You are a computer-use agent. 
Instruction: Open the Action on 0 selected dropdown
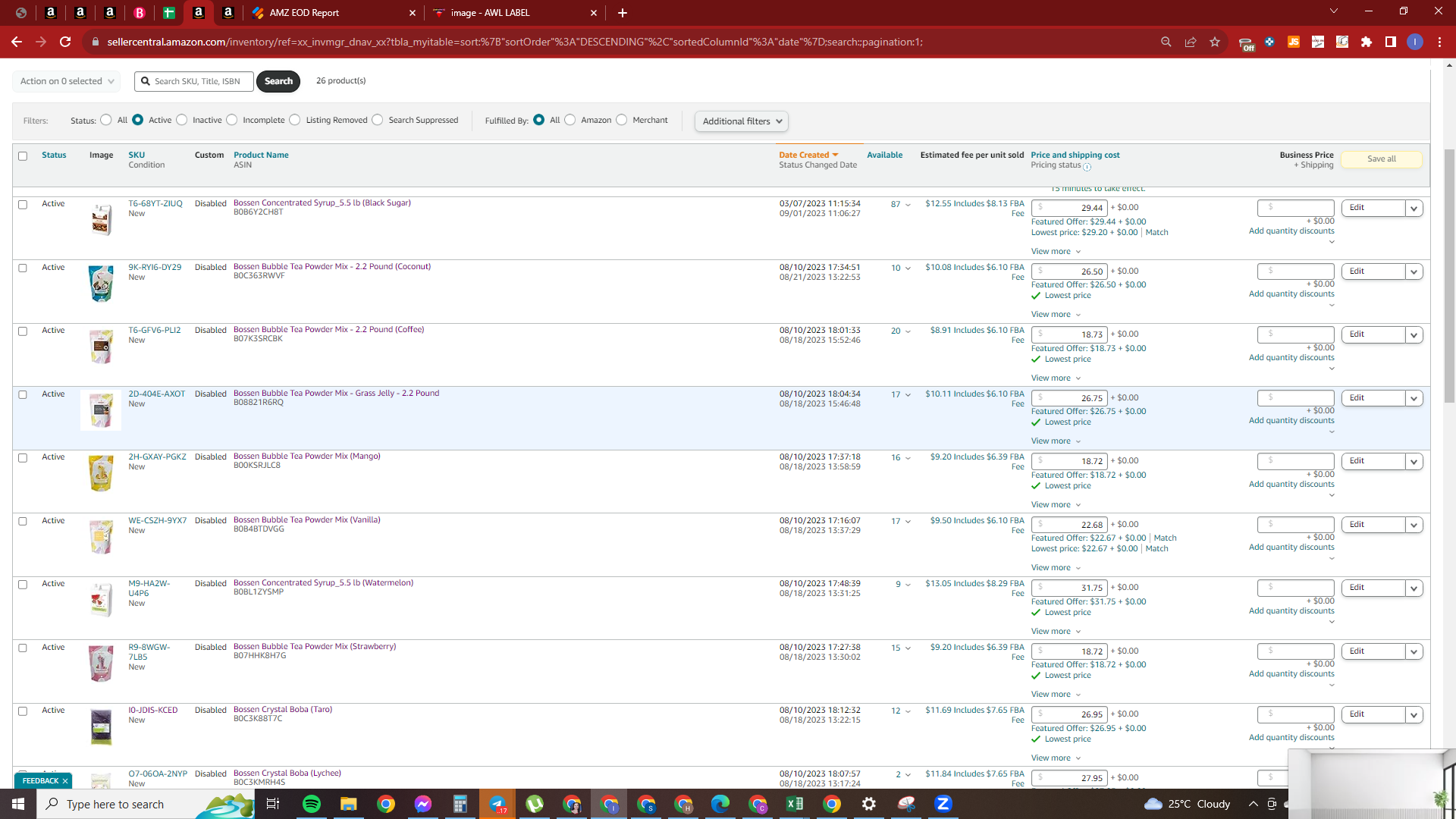click(x=67, y=81)
